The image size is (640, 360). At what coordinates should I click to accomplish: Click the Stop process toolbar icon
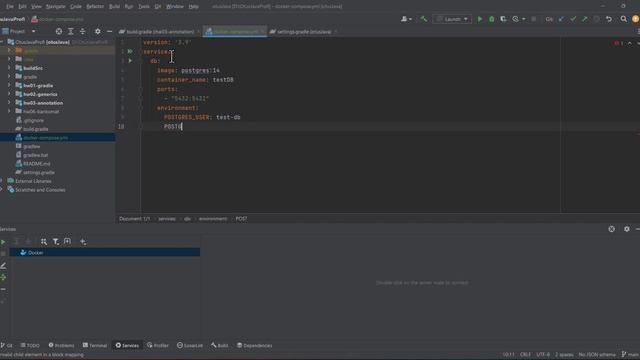(533, 19)
